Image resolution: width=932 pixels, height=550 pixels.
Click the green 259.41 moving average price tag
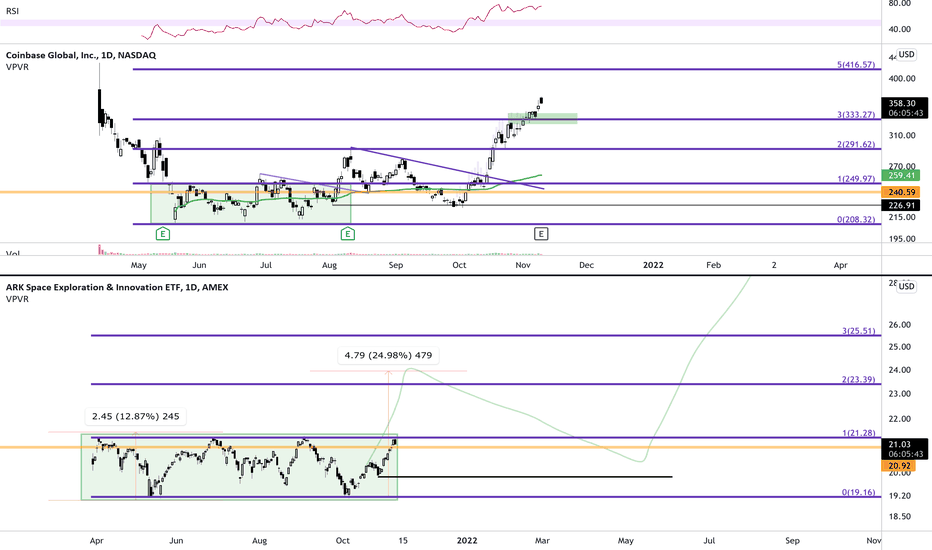click(x=900, y=175)
